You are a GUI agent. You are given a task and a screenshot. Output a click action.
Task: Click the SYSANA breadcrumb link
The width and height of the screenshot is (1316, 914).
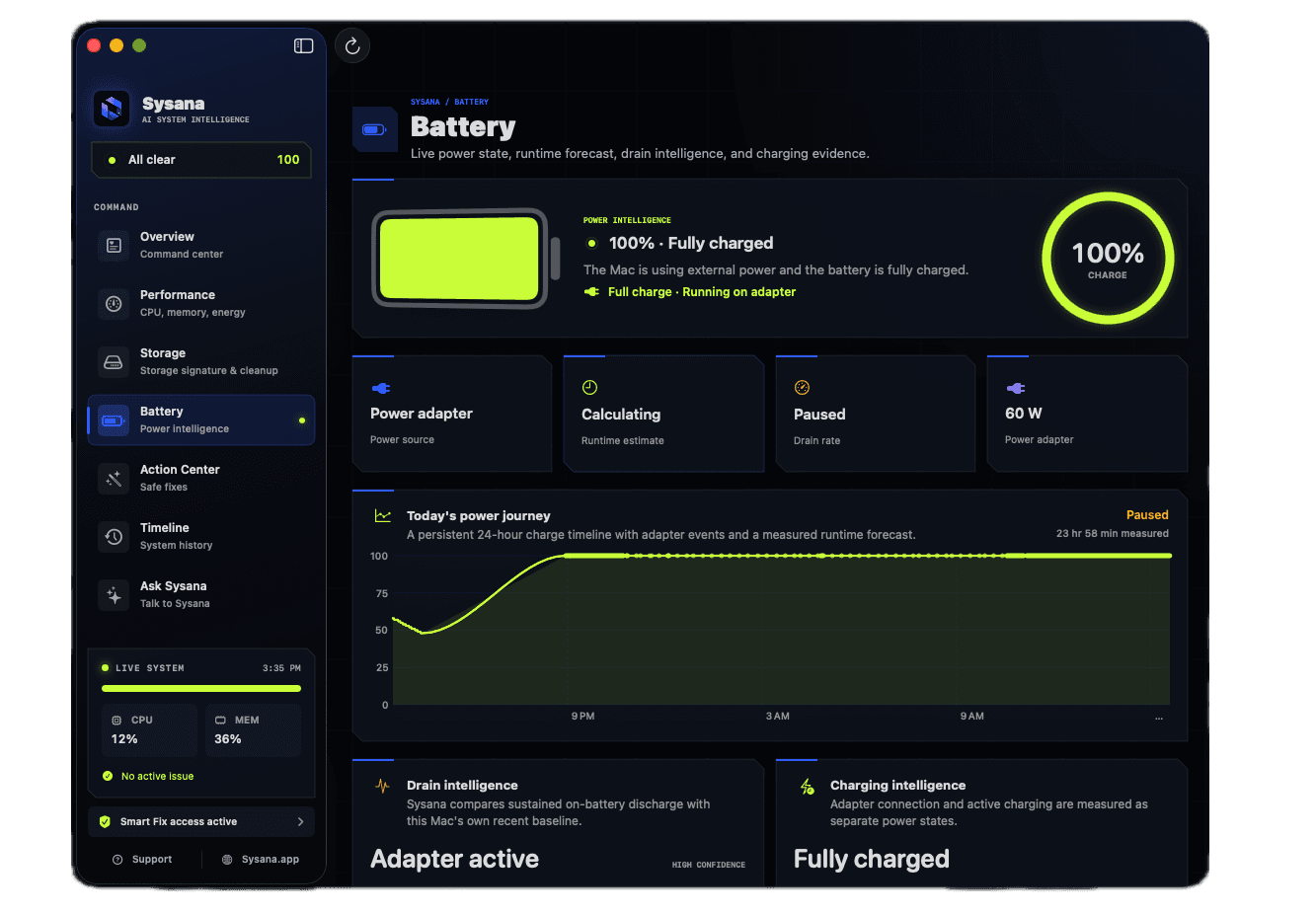tap(426, 102)
